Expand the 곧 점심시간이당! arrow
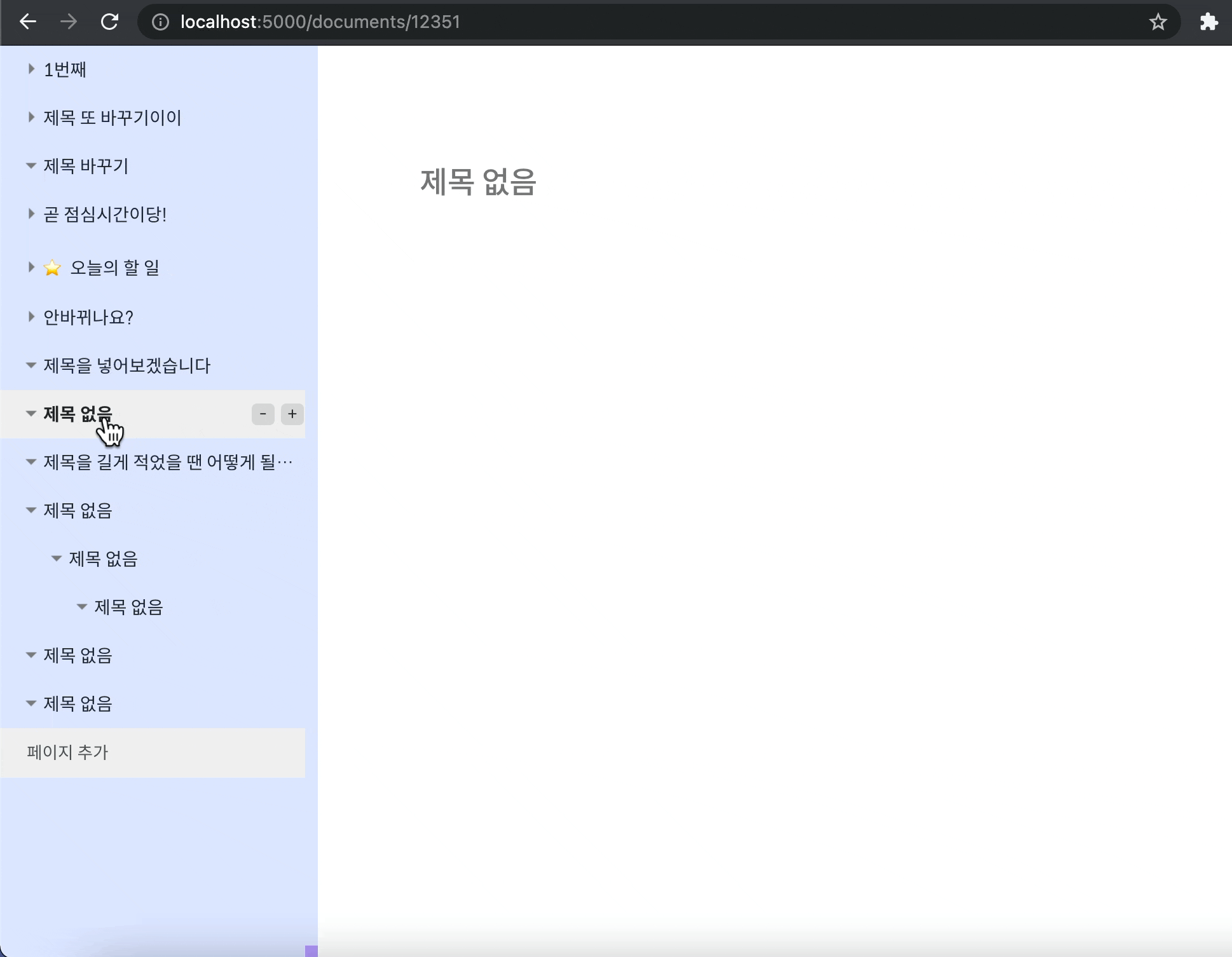This screenshot has height=957, width=1232. point(31,214)
